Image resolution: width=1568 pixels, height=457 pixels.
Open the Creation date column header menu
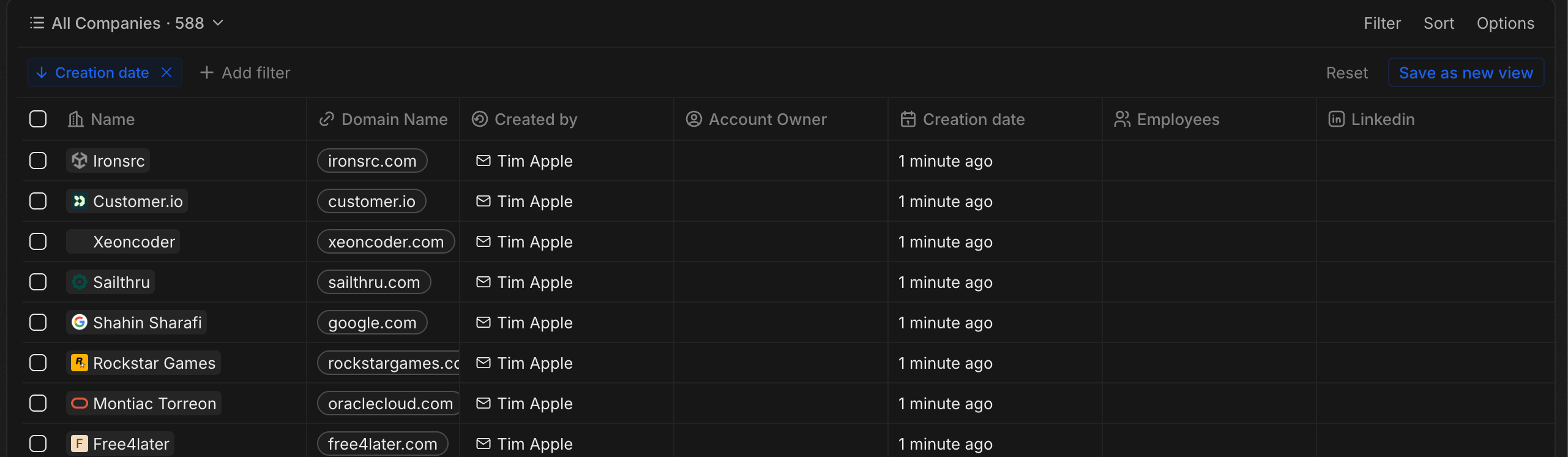click(995, 119)
